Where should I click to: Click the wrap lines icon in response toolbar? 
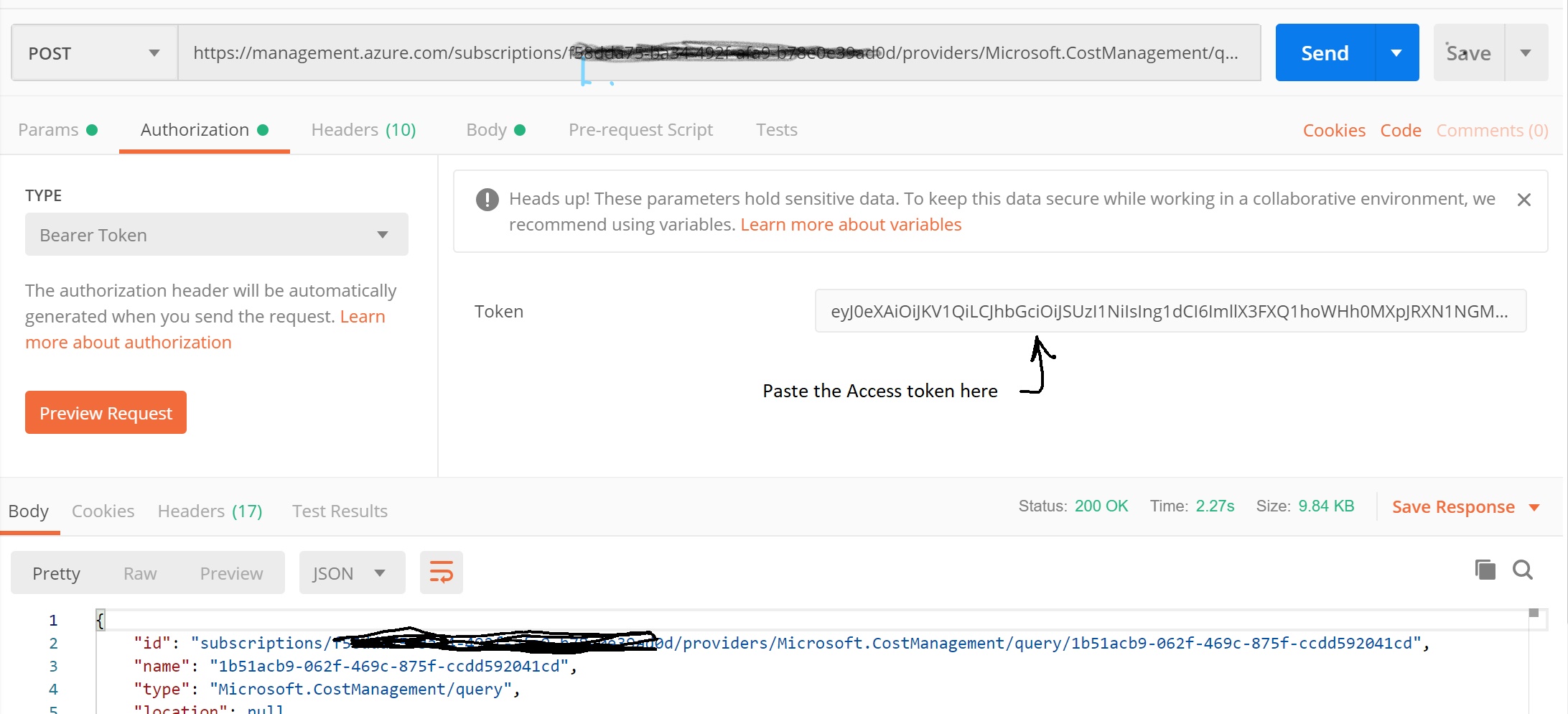pyautogui.click(x=441, y=572)
